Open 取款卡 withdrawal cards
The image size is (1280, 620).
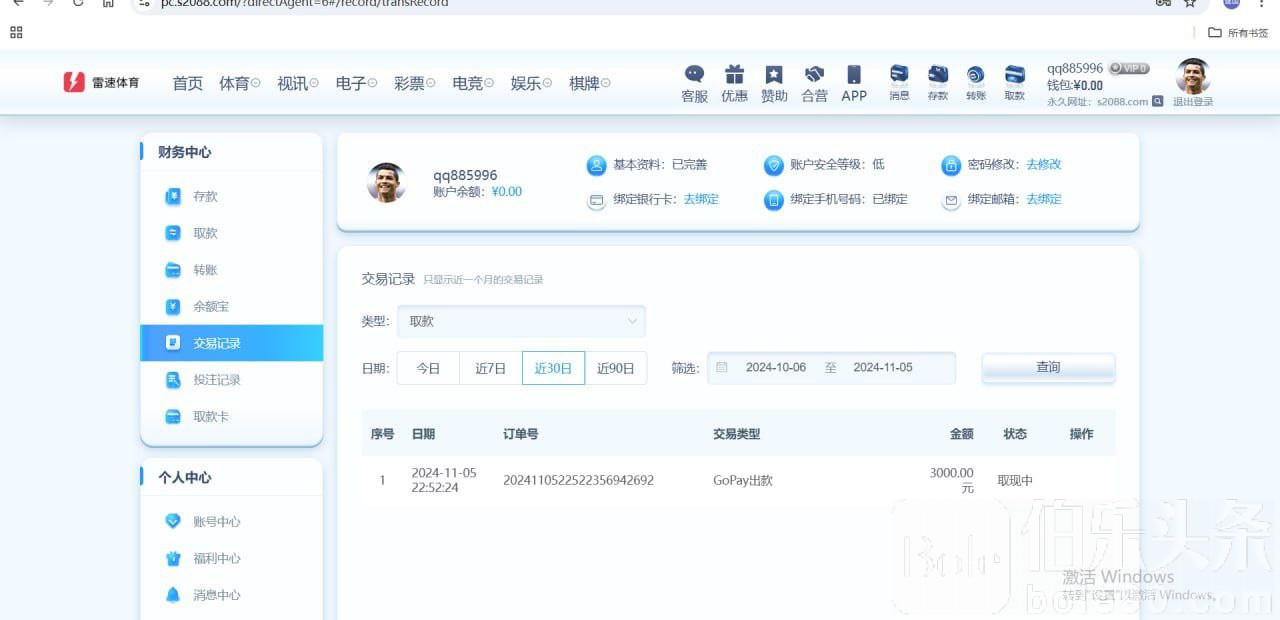click(231, 416)
